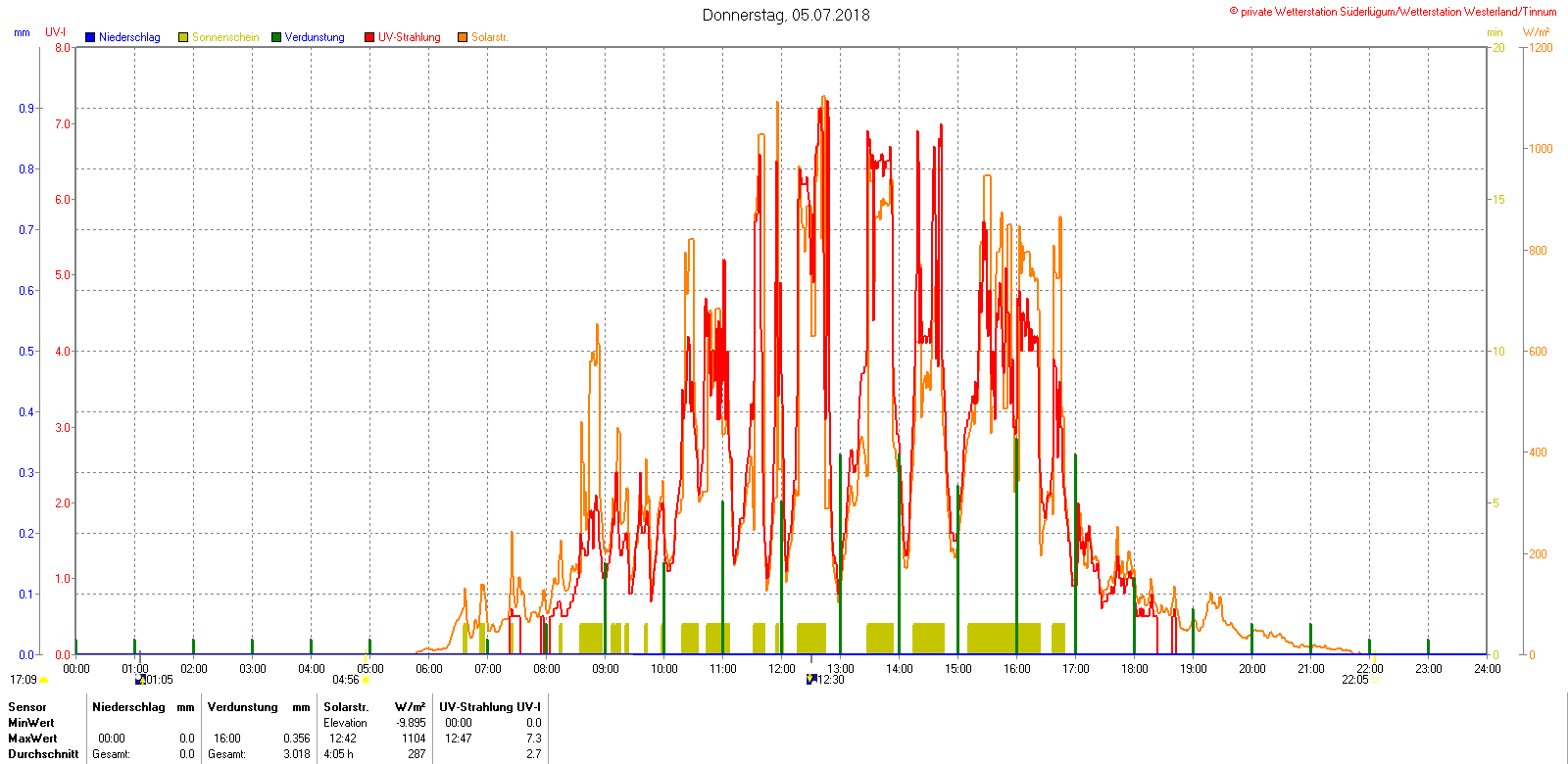Click the MinWert row label
This screenshot has width=1568, height=764.
(x=30, y=723)
